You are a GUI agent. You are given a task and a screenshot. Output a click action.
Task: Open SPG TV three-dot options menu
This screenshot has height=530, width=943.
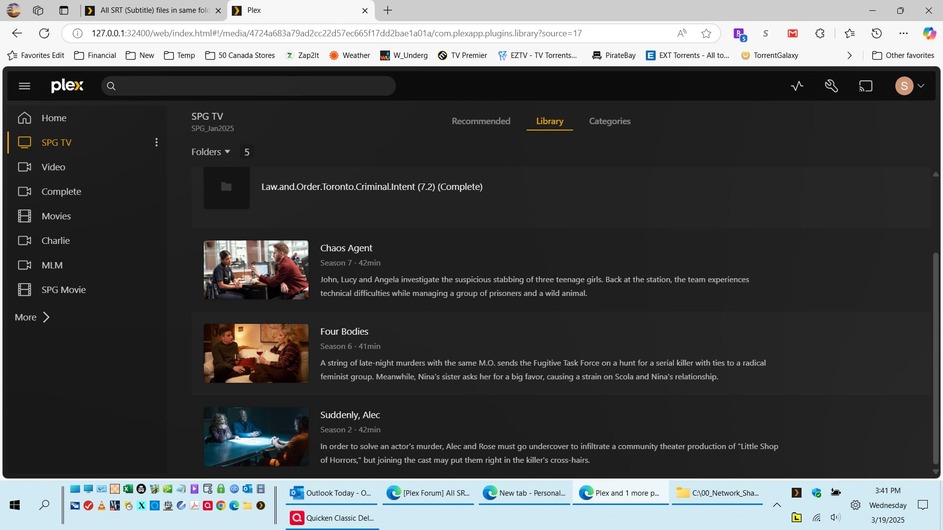point(156,143)
